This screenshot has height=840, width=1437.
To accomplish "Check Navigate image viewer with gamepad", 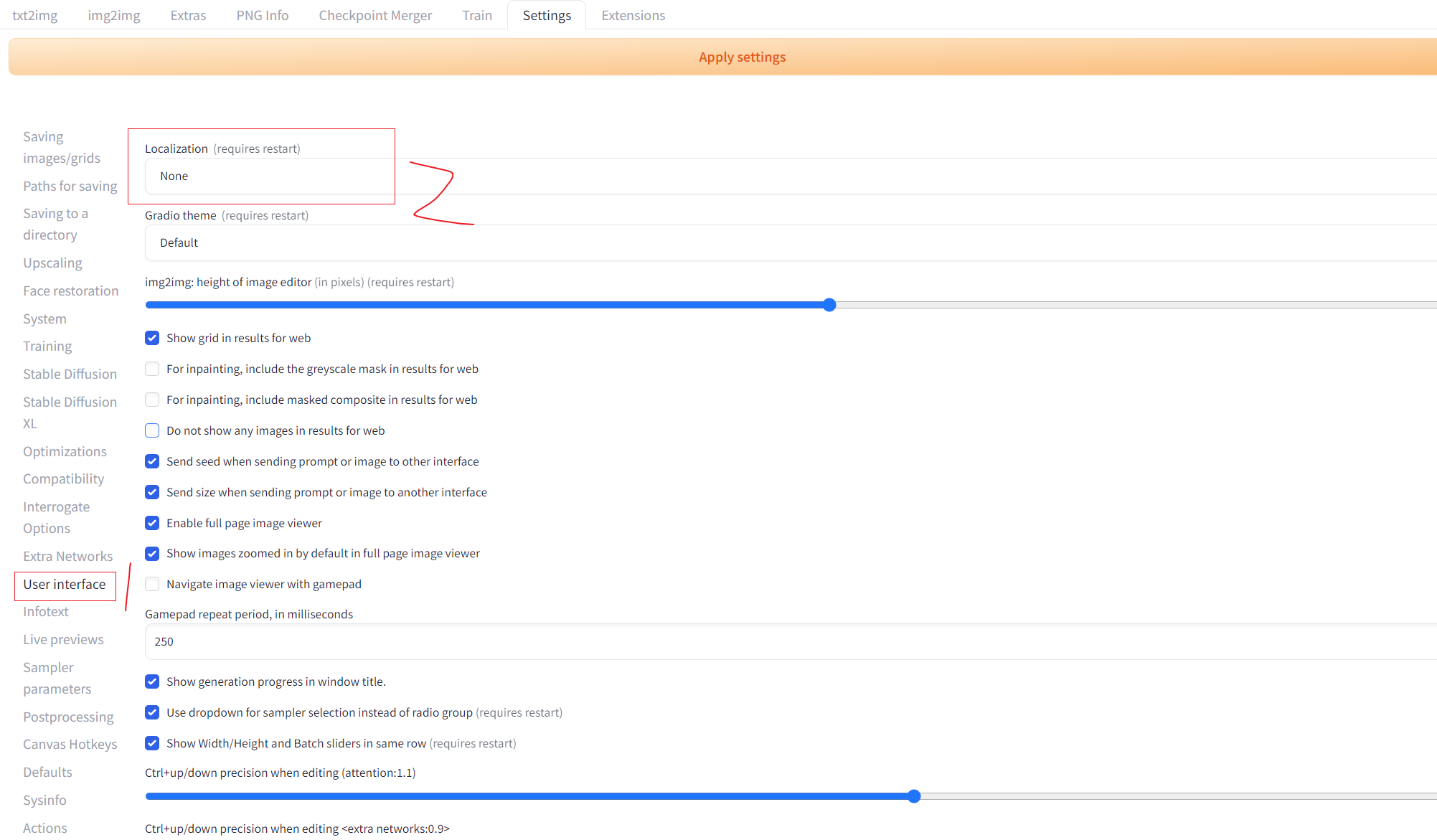I will click(x=152, y=584).
